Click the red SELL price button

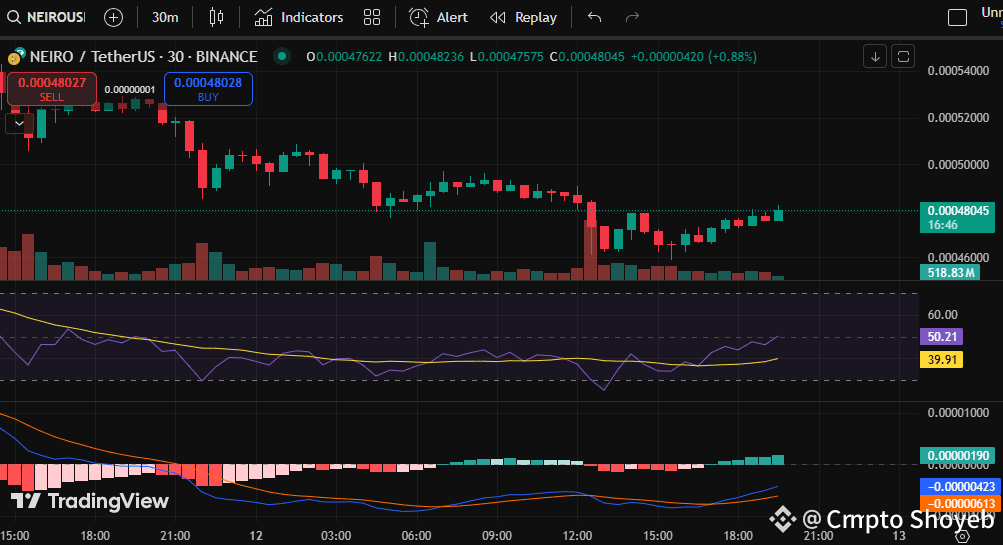click(52, 89)
